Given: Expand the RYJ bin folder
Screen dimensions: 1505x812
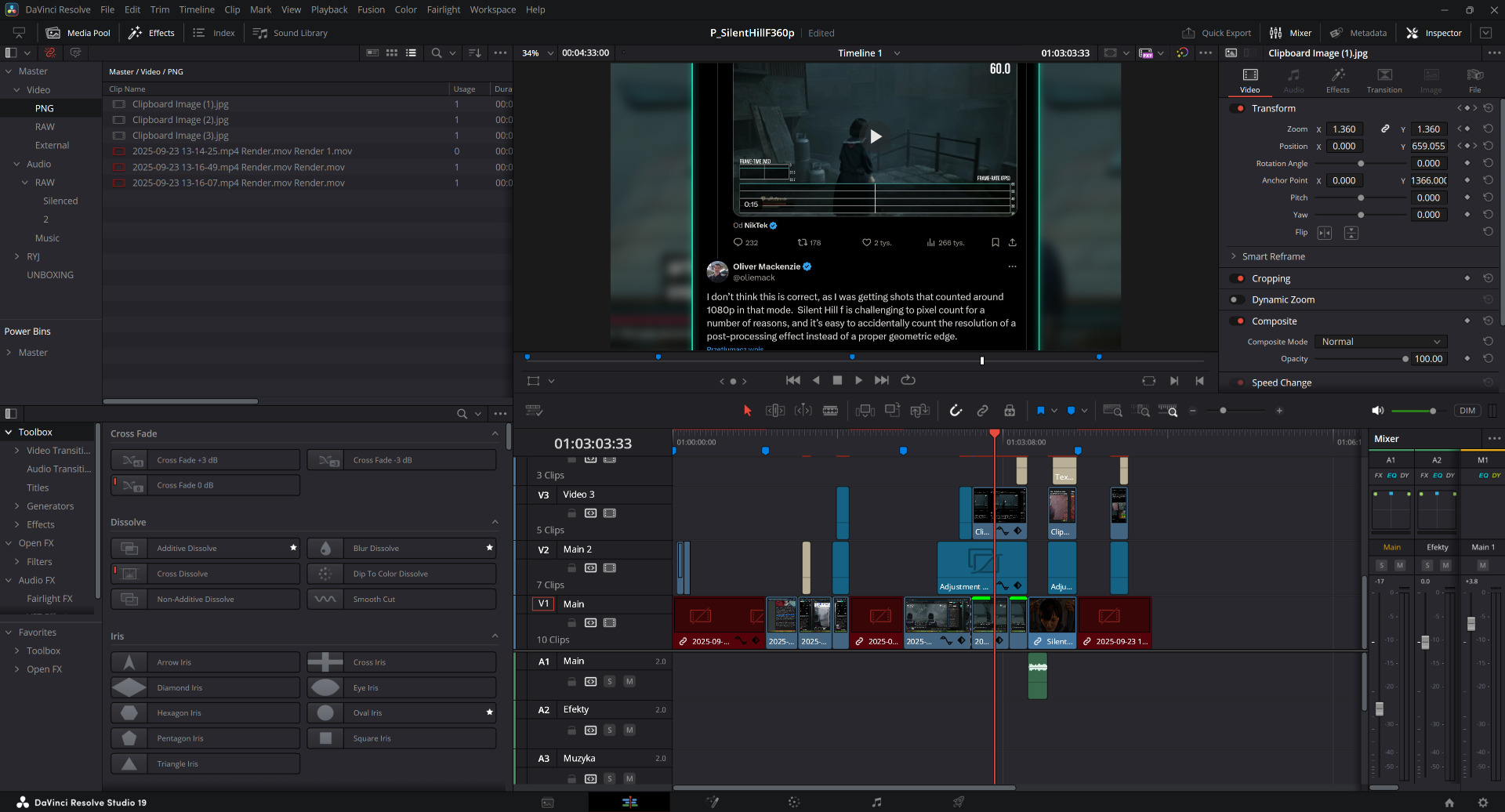Looking at the screenshot, I should pyautogui.click(x=17, y=256).
